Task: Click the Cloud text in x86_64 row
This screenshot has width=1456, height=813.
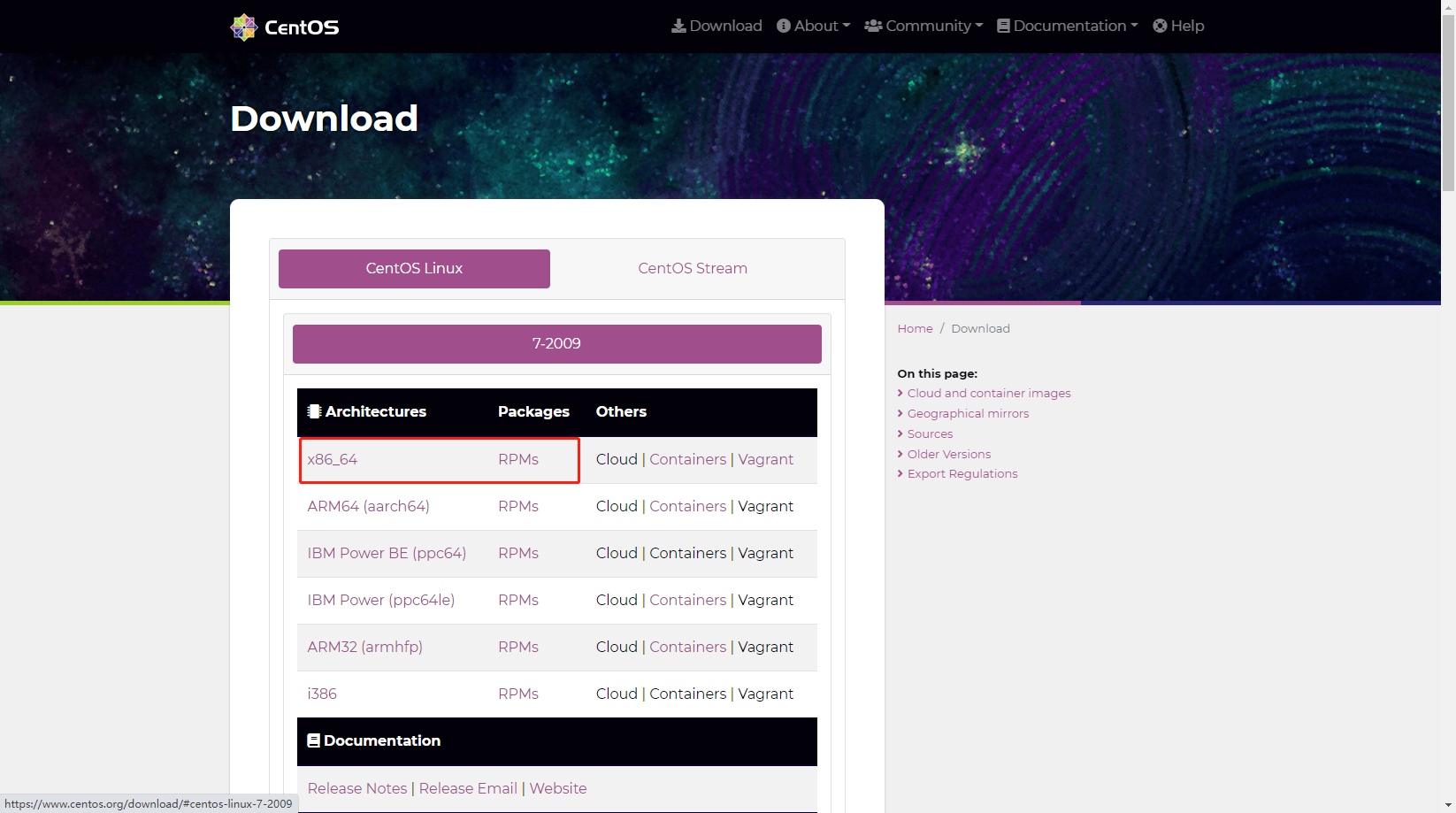Action: point(617,459)
